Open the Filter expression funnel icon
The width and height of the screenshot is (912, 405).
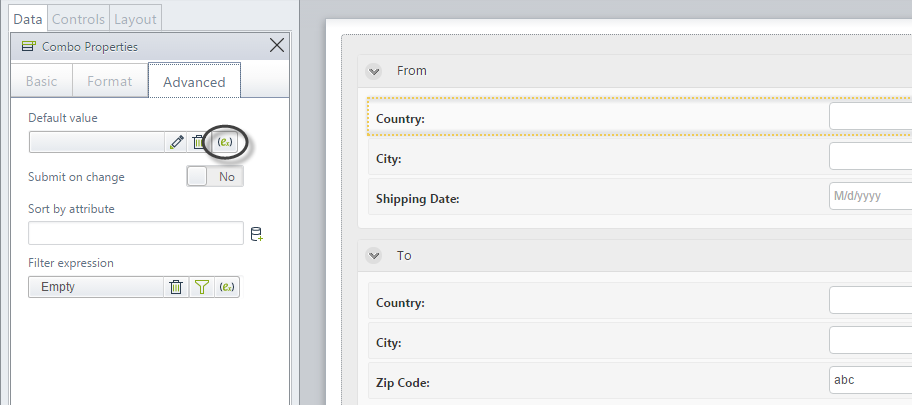pyautogui.click(x=202, y=287)
